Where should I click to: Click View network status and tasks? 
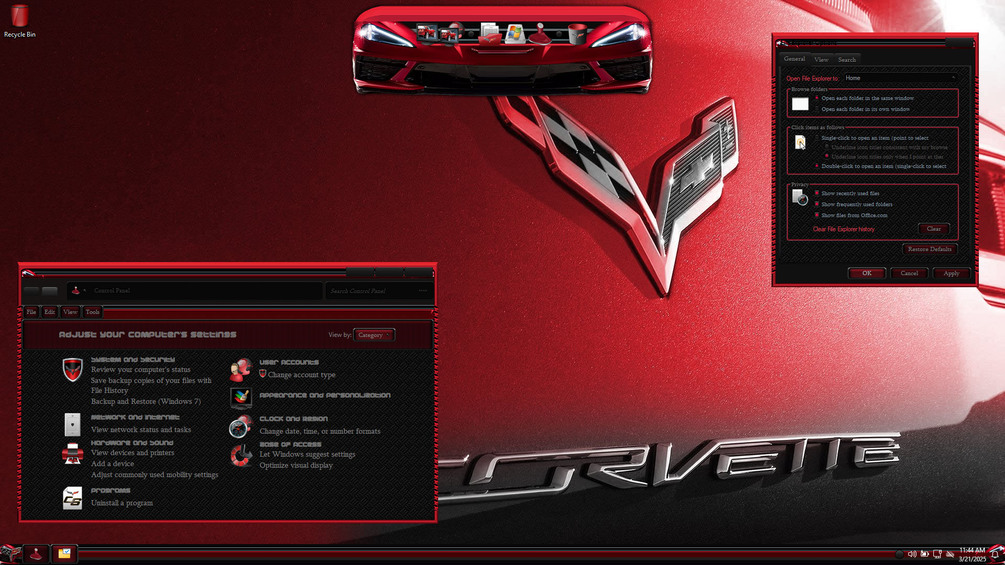pyautogui.click(x=140, y=430)
